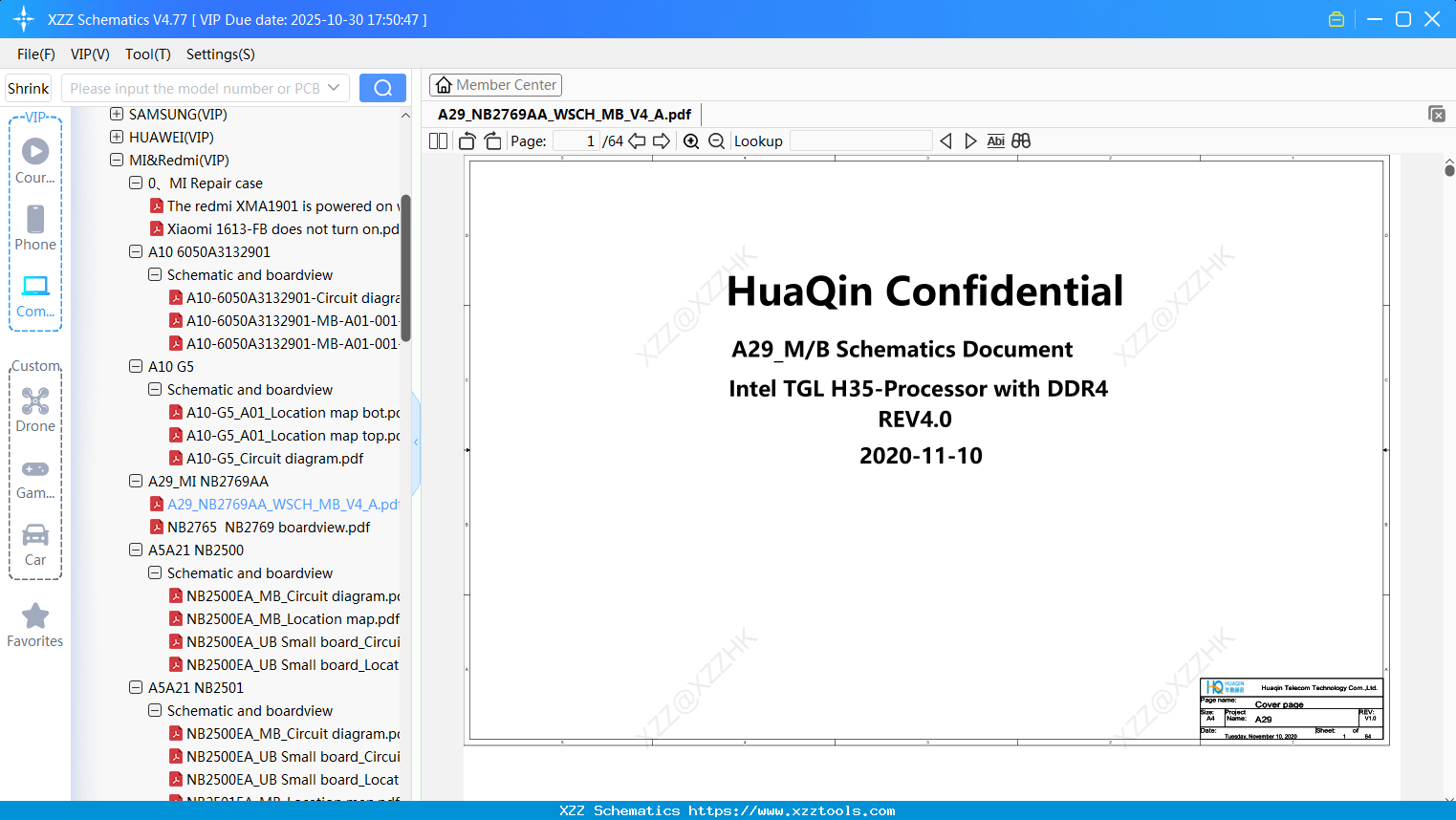Expand the SAMSUNG(VIP) tree node

(117, 115)
